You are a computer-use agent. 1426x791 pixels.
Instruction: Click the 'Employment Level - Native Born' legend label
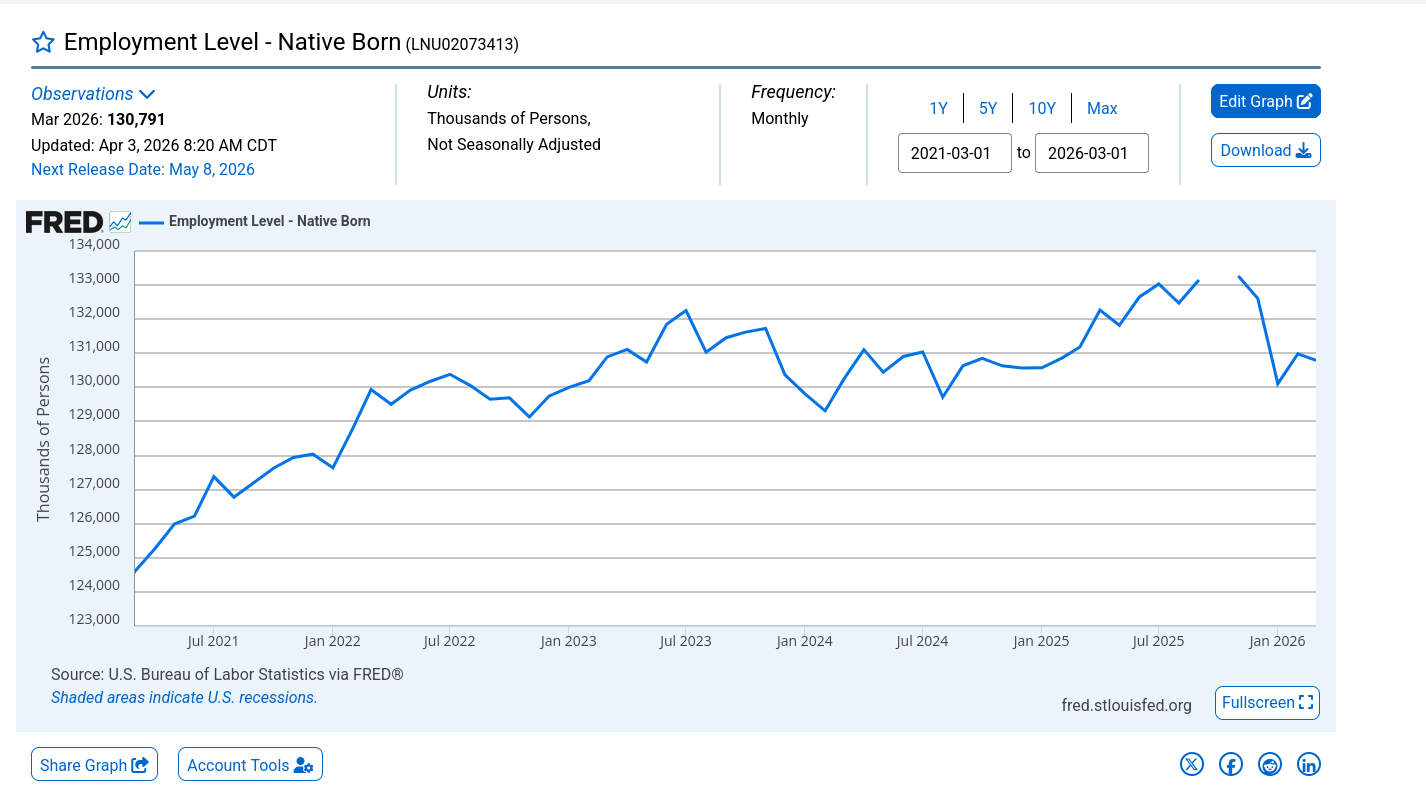[270, 221]
